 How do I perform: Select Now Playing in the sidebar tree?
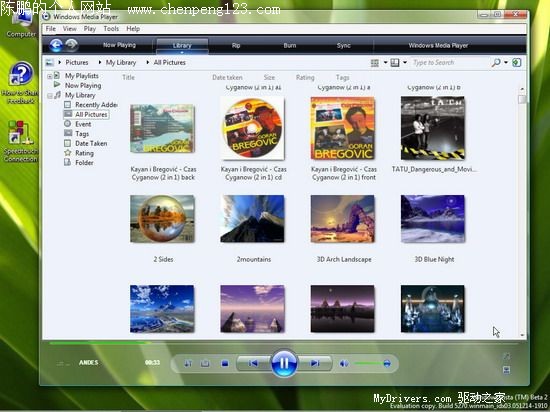83,86
